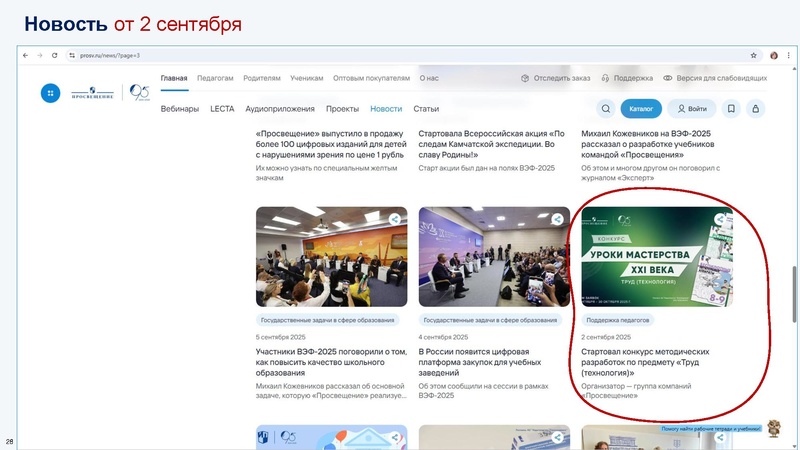This screenshot has height=450, width=800.
Task: Click share icon on bottom-right card
Action: point(720,437)
